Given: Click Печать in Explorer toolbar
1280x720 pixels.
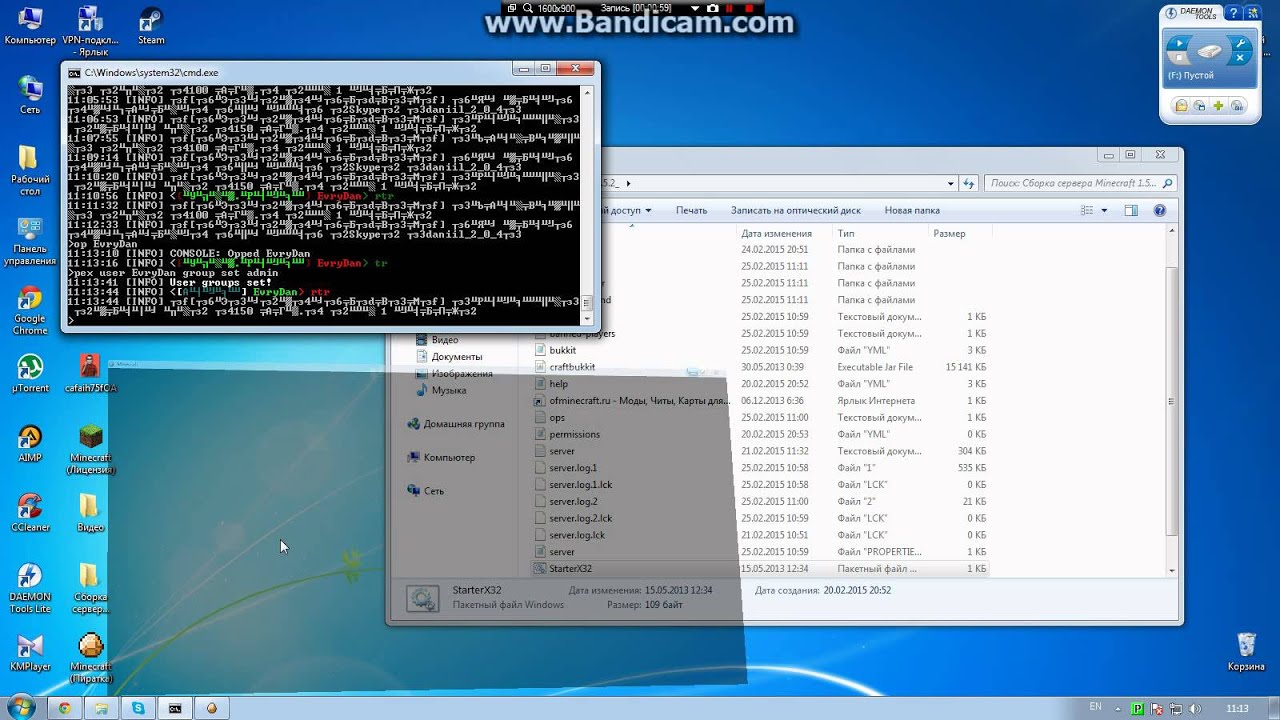Looking at the screenshot, I should click(691, 211).
